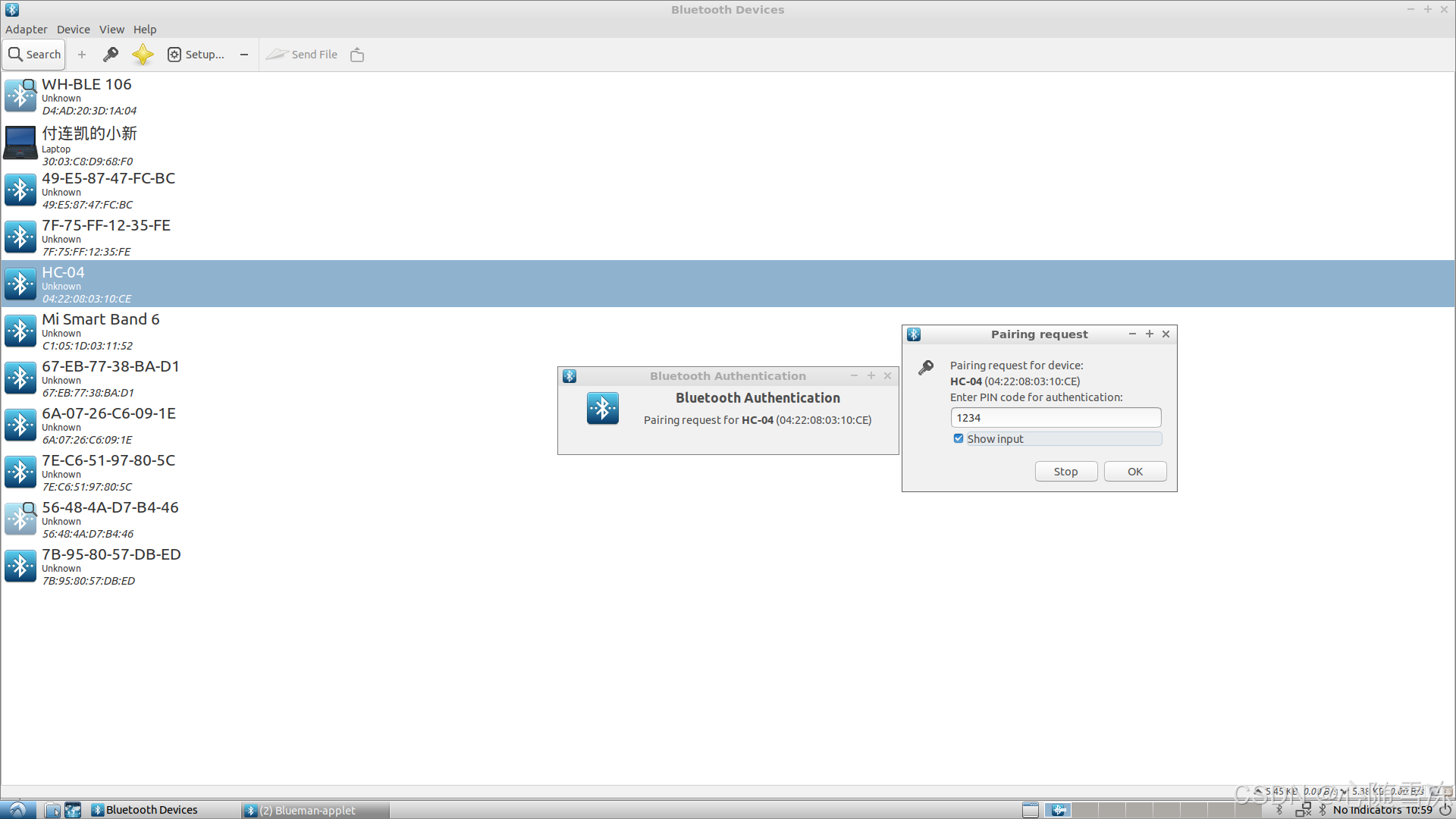Click the Send File toolbar button

click(303, 55)
